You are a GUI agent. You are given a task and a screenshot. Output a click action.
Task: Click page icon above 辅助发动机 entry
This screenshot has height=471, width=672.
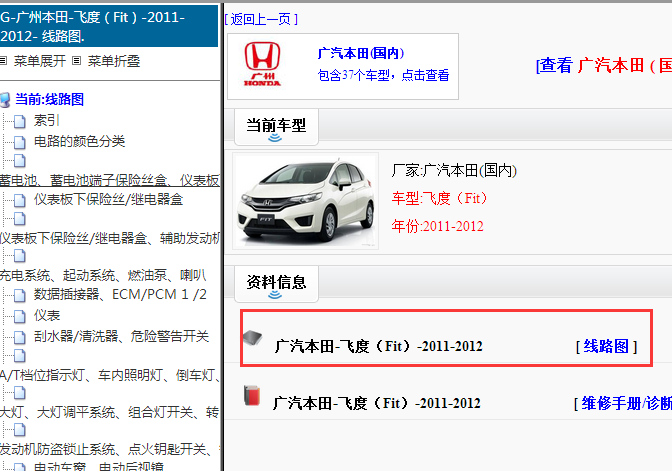[19, 219]
